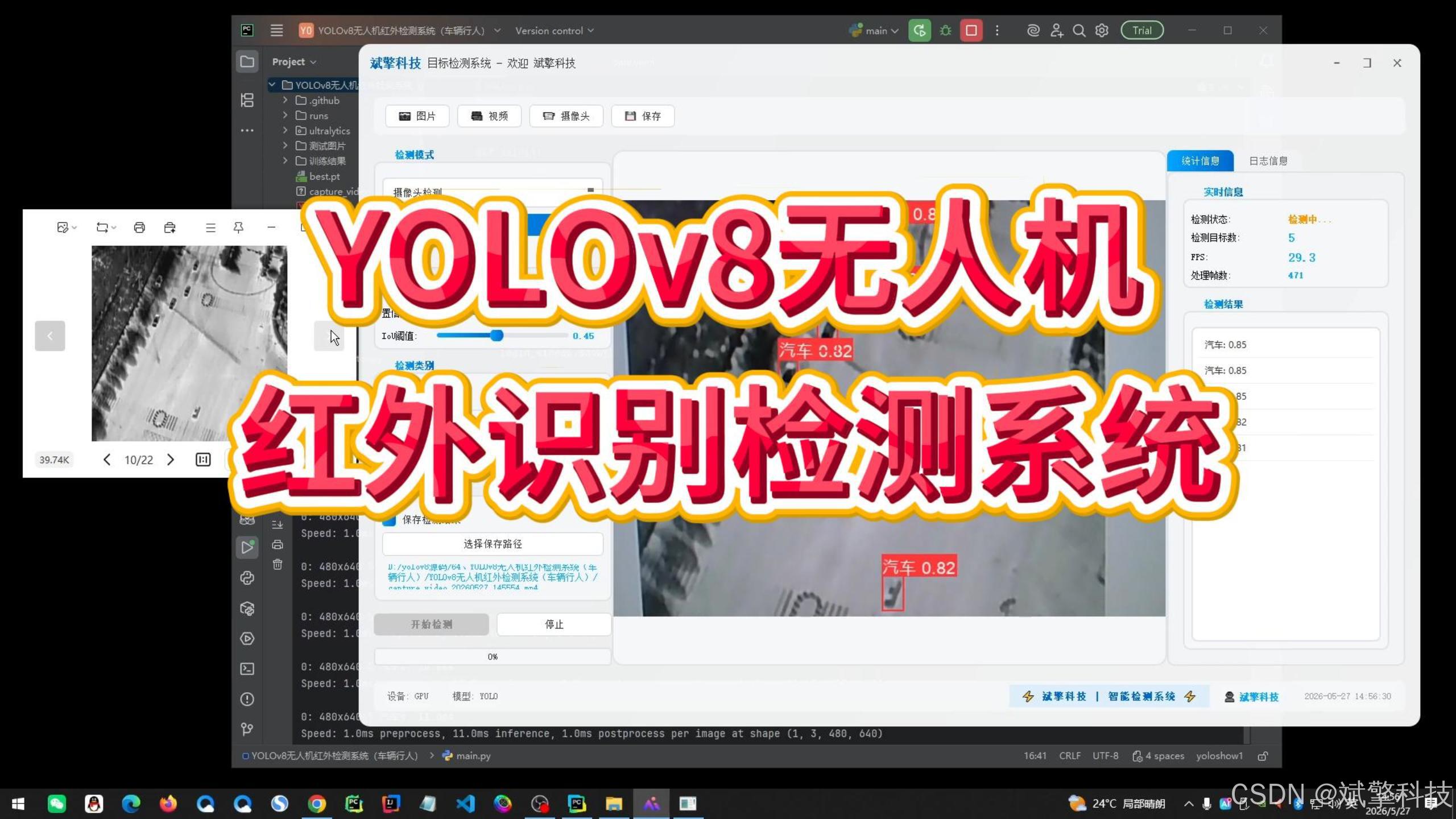Click the 图片 button
1456x819 pixels.
417,116
